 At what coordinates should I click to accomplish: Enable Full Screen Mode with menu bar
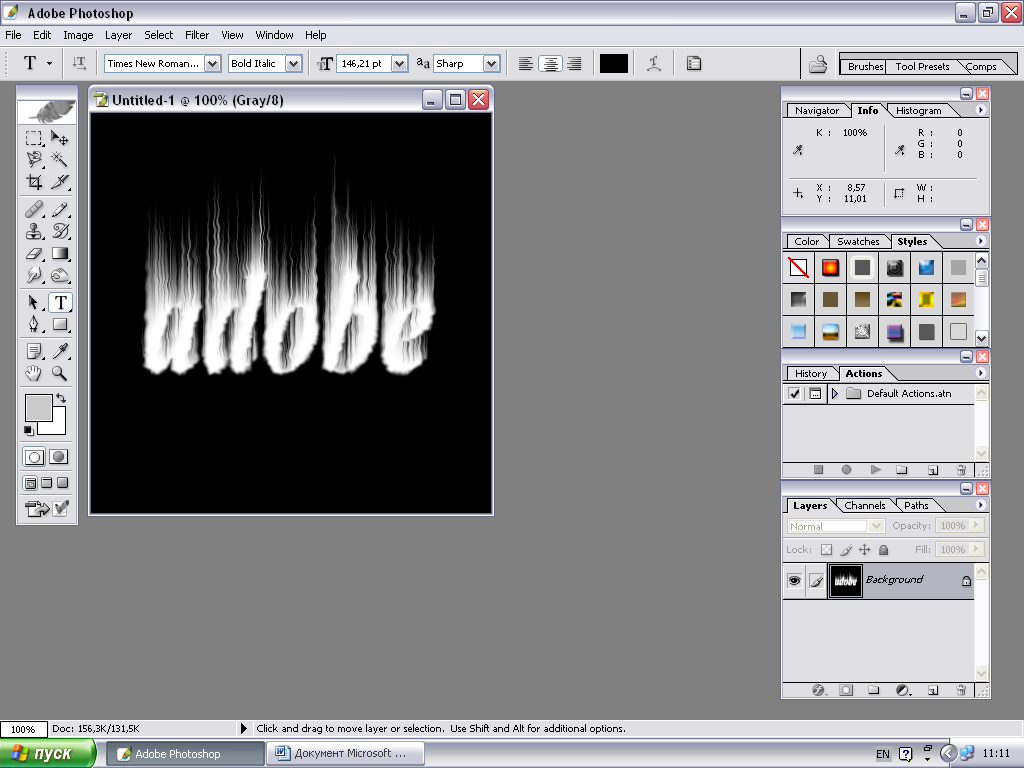tap(46, 483)
